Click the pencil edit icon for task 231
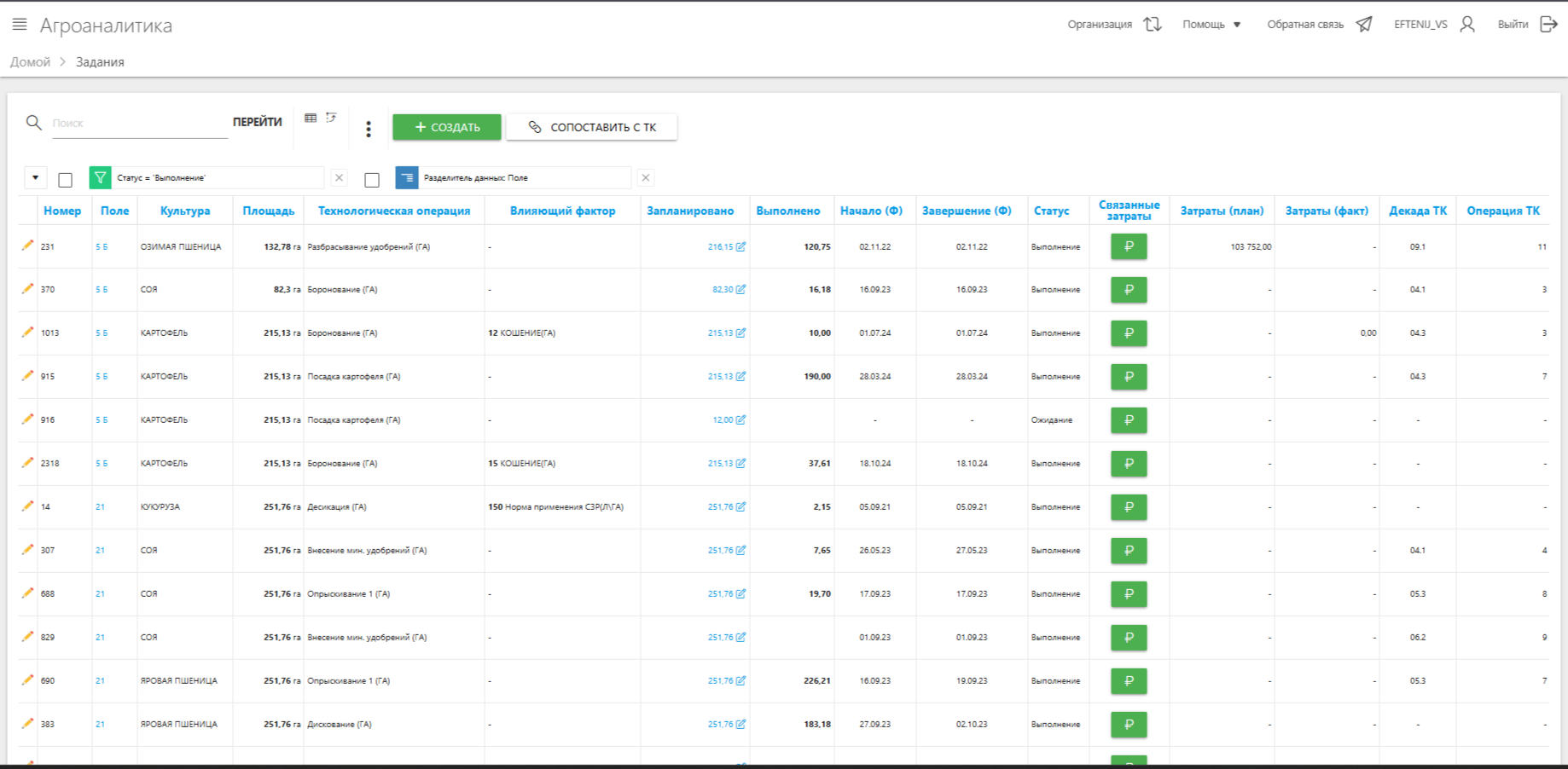This screenshot has width=1568, height=769. tap(27, 246)
